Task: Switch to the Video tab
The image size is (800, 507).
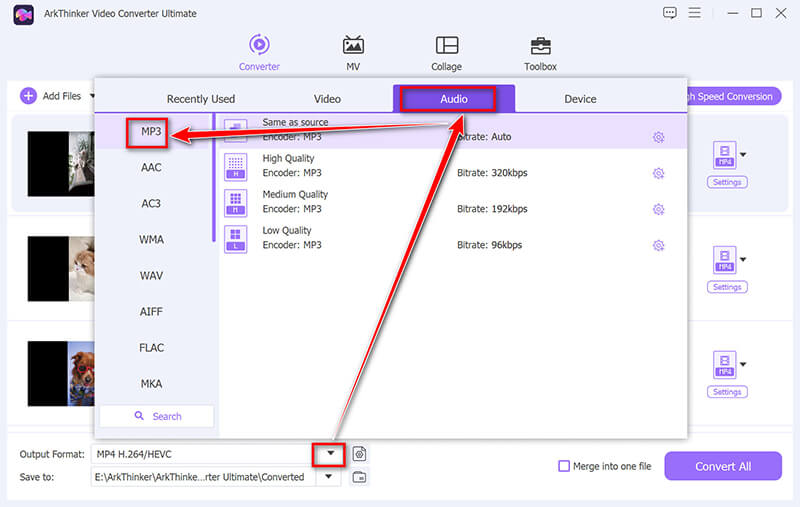Action: tap(327, 99)
